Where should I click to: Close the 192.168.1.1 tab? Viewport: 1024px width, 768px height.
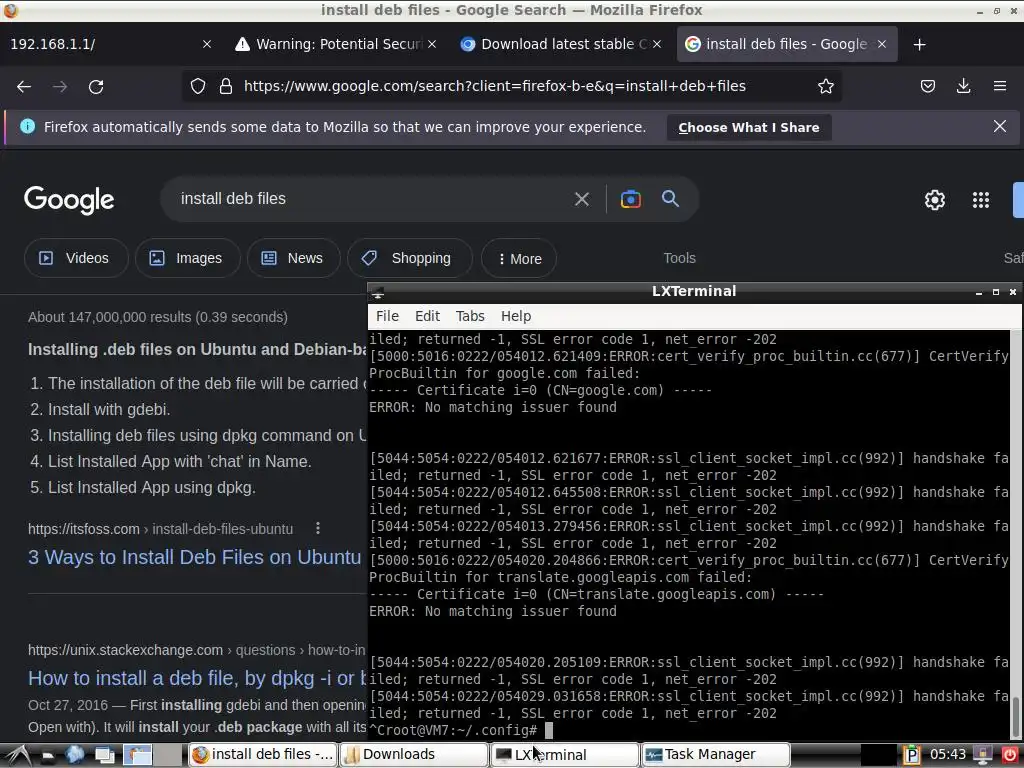[x=207, y=44]
